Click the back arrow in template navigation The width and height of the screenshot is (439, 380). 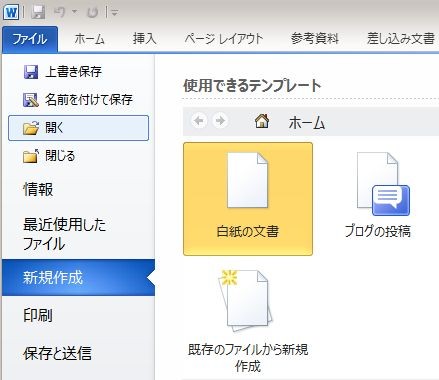pos(199,120)
